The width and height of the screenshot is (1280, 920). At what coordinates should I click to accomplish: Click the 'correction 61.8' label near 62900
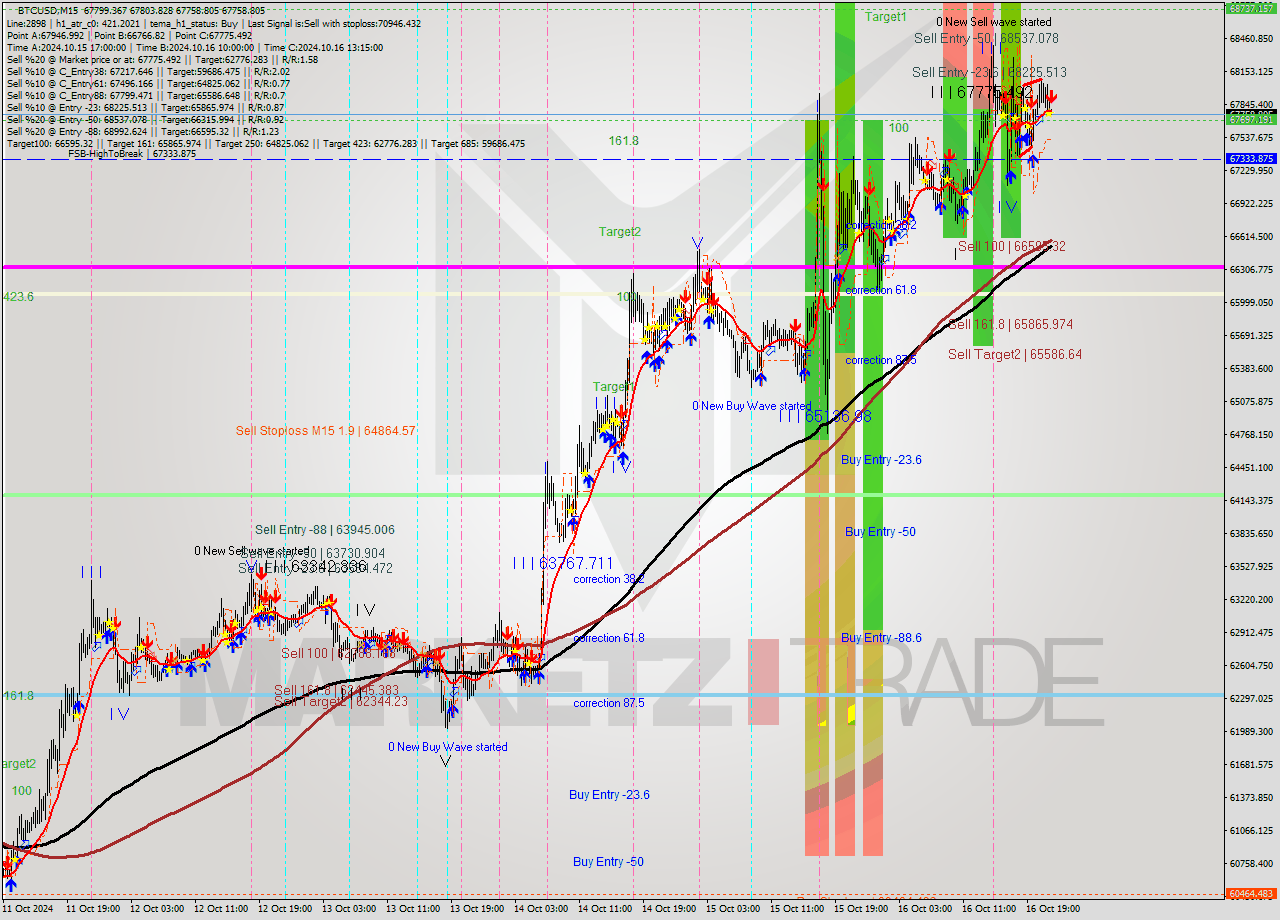pyautogui.click(x=609, y=638)
